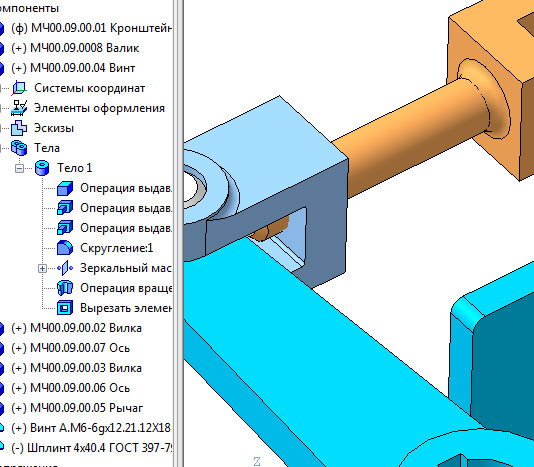Select МЧ00.09.0008 Валик component
The height and width of the screenshot is (467, 534).
(x=75, y=48)
